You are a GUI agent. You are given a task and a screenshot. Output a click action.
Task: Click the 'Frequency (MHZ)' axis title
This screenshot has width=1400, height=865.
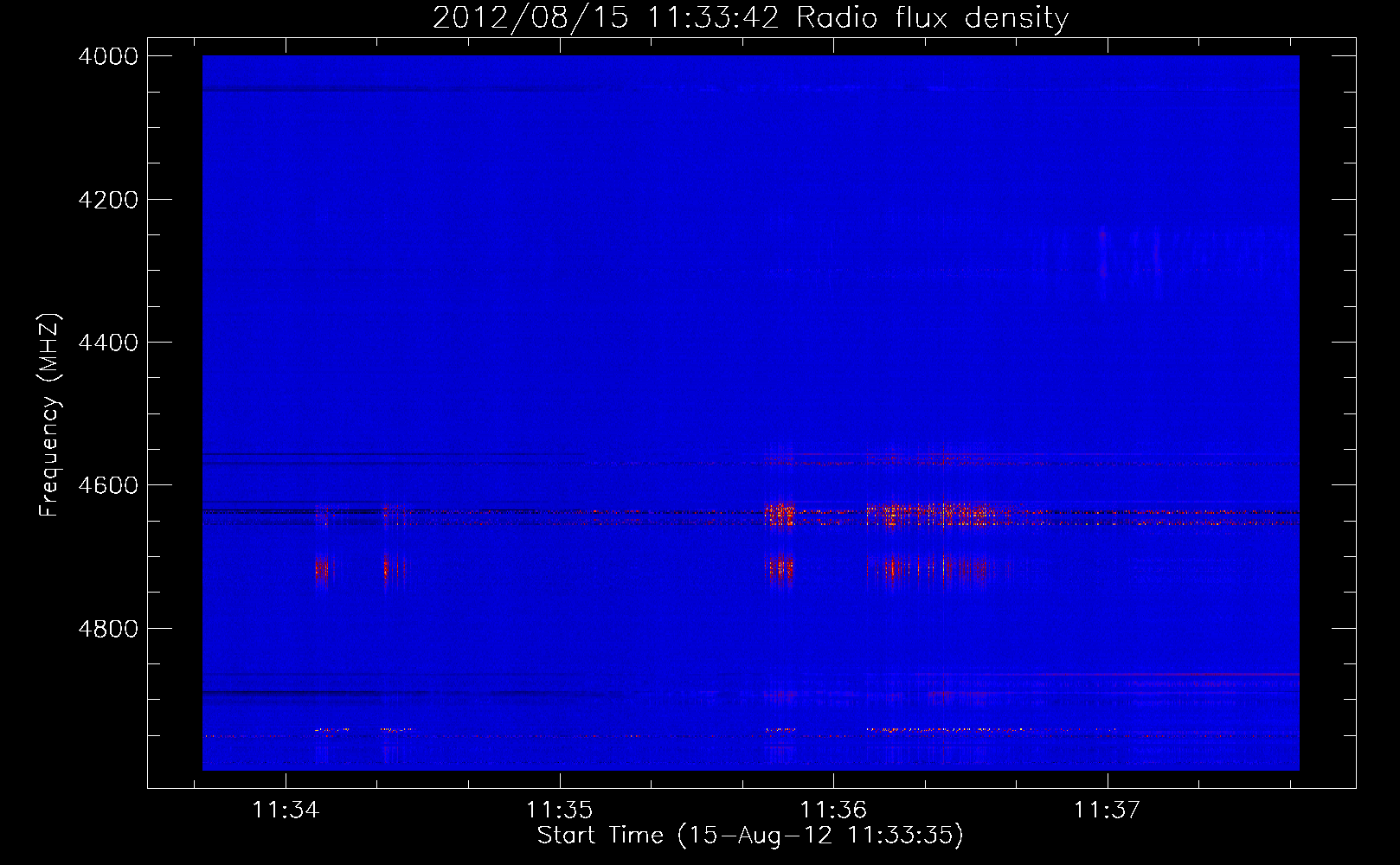tap(50, 415)
